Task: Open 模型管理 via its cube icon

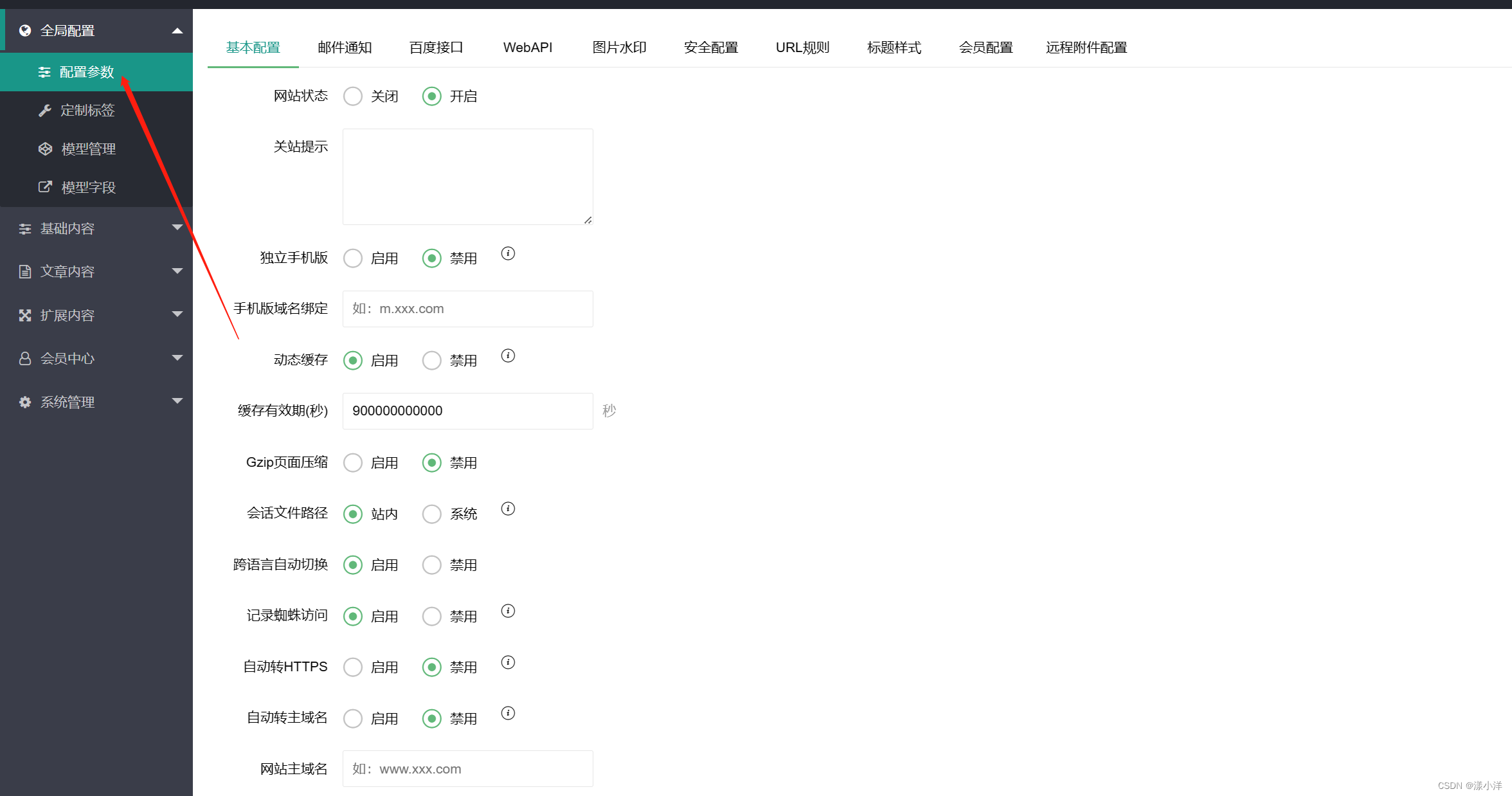Action: (x=44, y=149)
